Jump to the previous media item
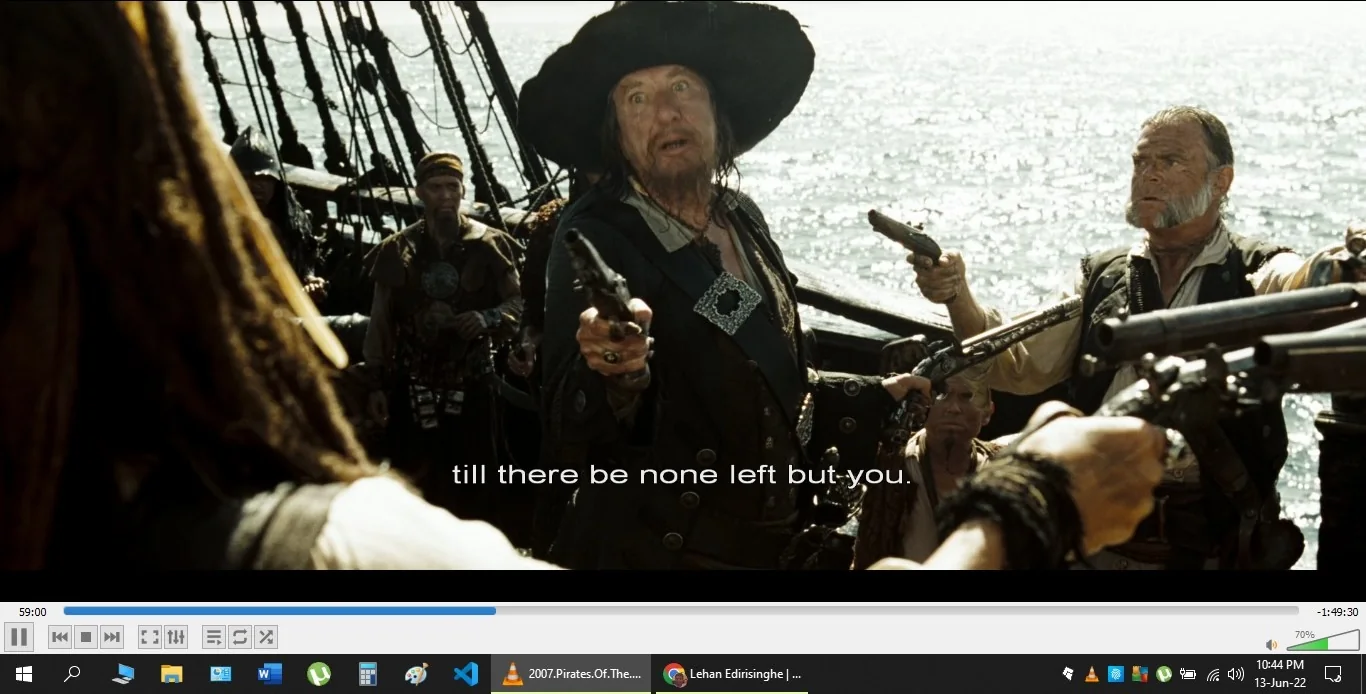This screenshot has width=1366, height=694. coord(60,637)
